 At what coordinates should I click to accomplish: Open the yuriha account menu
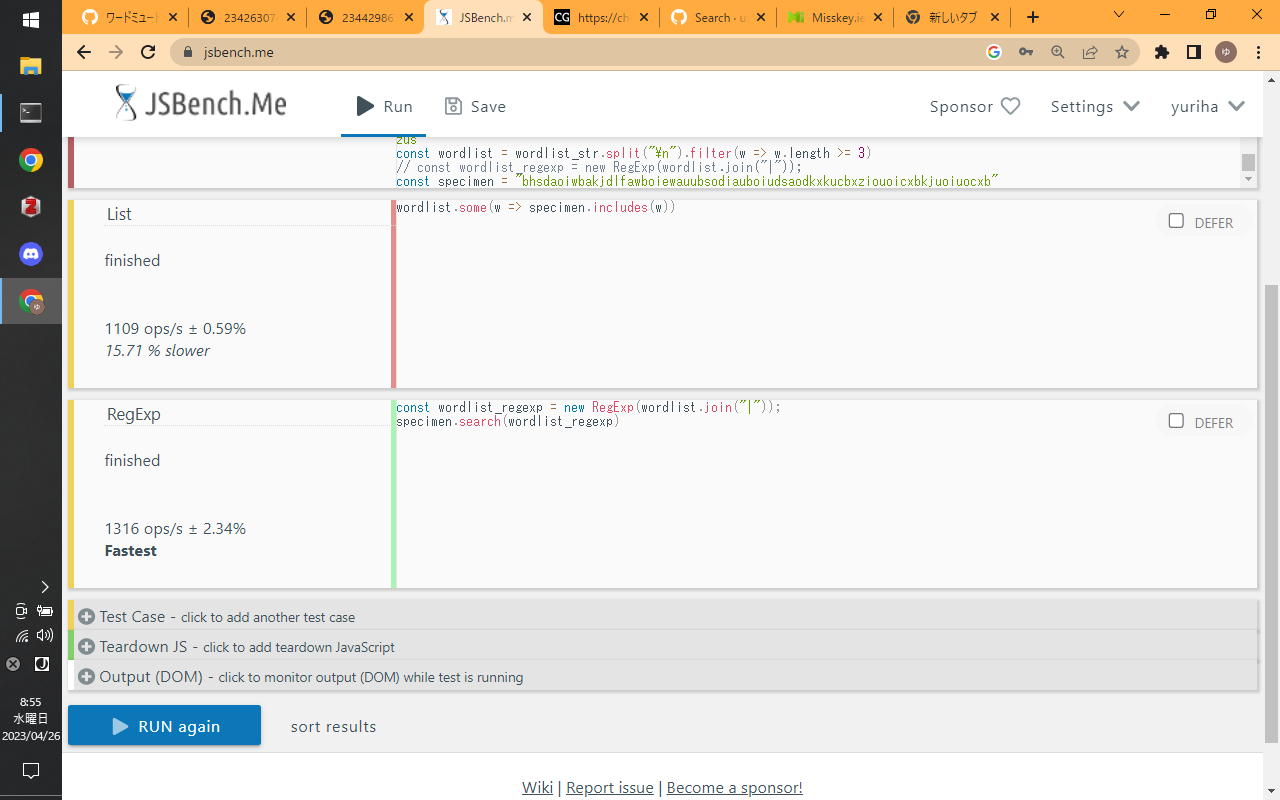pos(1208,106)
